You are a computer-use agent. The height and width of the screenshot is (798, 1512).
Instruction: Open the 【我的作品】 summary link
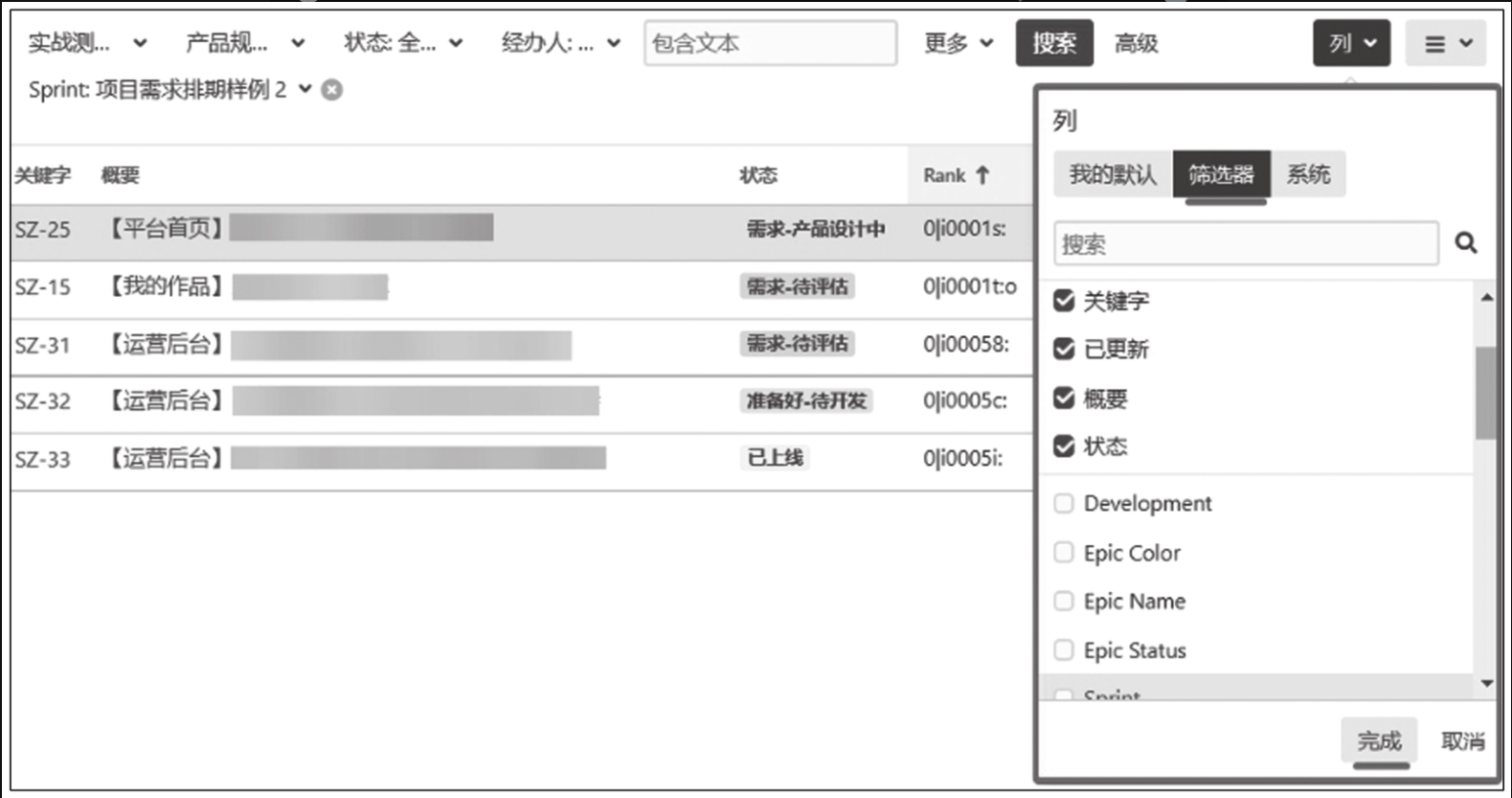click(165, 286)
